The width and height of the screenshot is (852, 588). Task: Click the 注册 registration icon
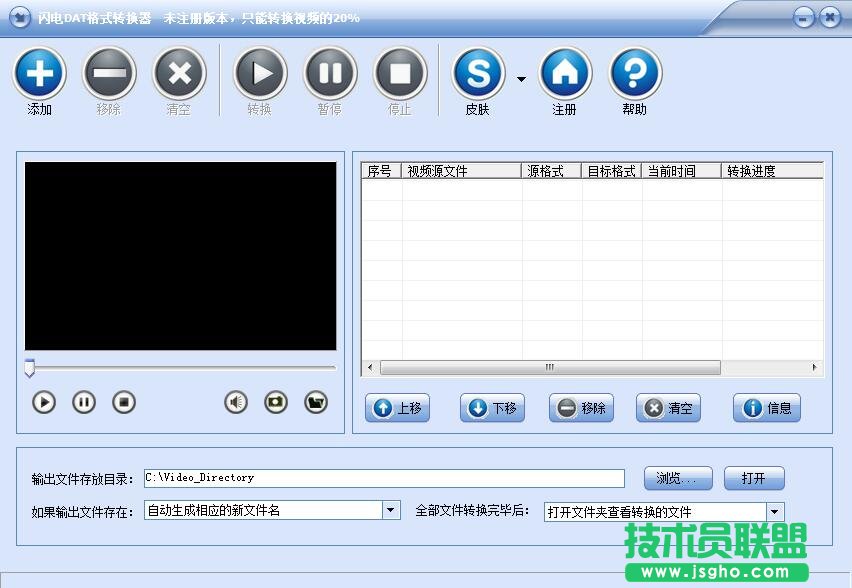[x=565, y=72]
